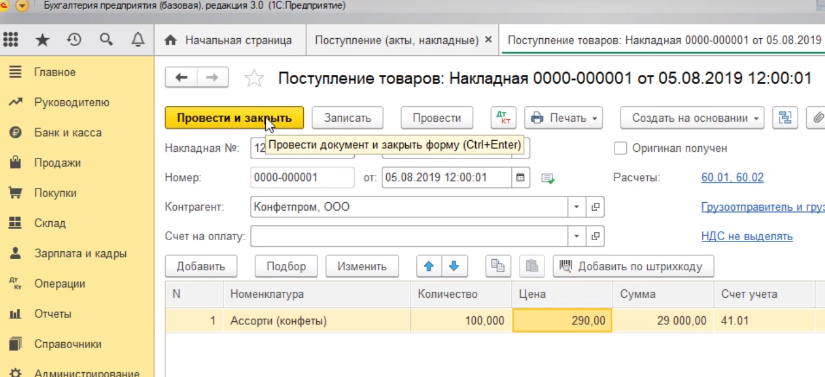Viewport: 825px width, 377px height.
Task: Click the Номер field 0000-000001
Action: pos(303,178)
